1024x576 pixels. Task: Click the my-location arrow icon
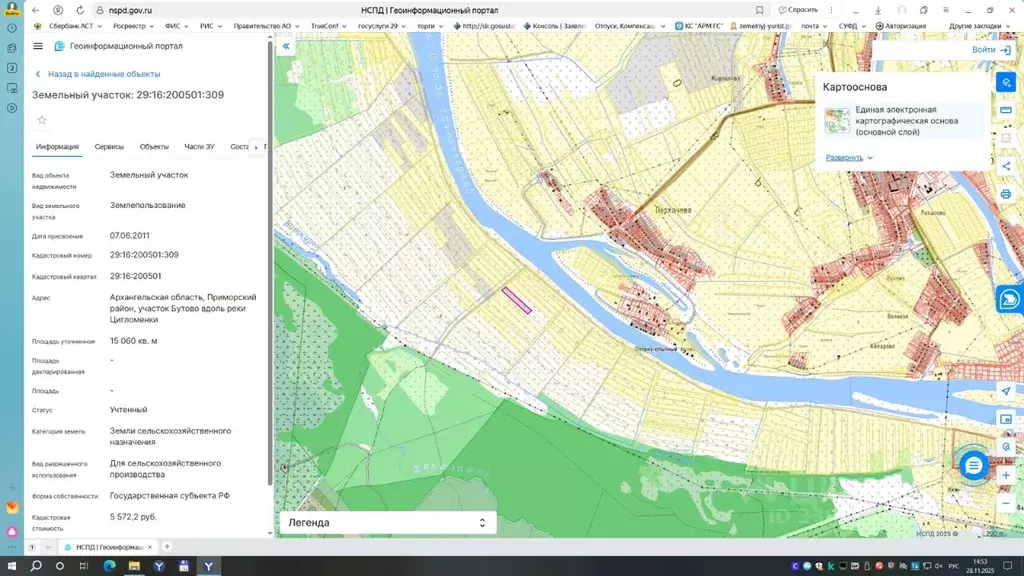(1006, 391)
